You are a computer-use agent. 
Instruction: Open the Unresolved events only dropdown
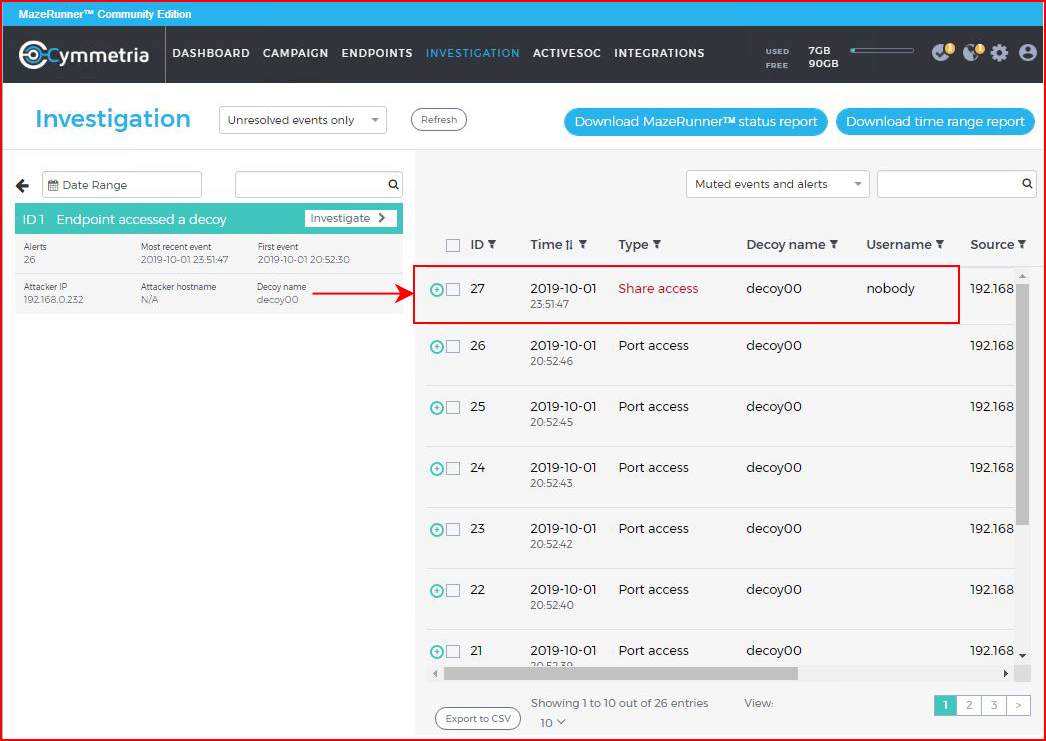[303, 120]
